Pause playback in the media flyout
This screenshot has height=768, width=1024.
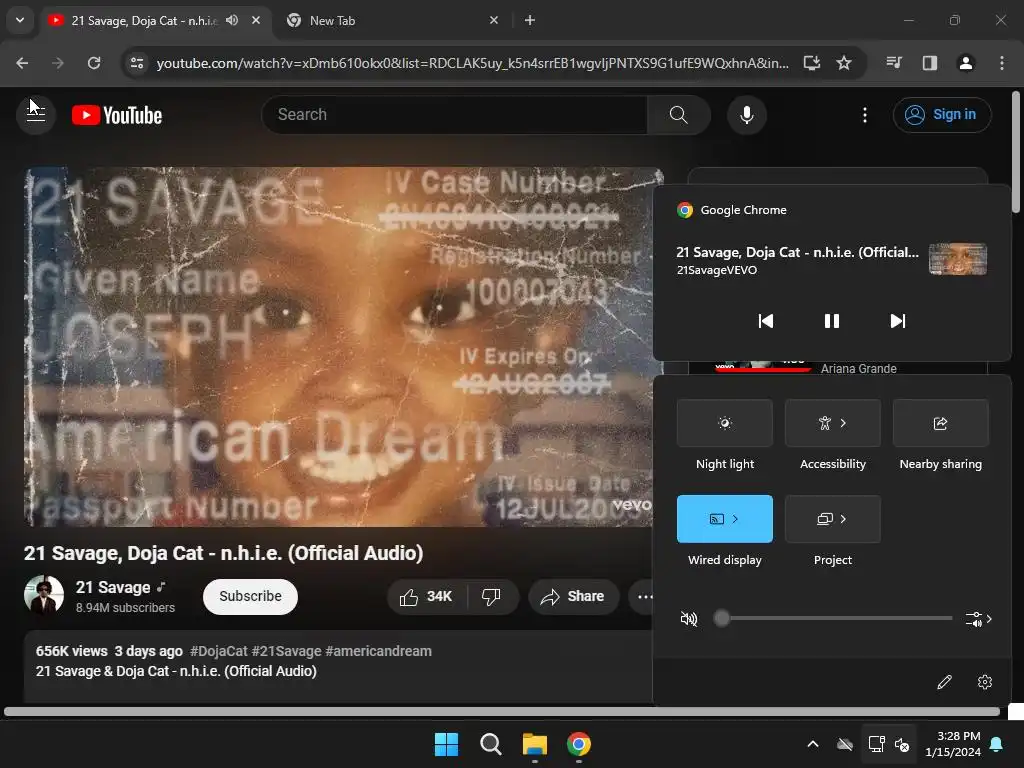tap(831, 321)
